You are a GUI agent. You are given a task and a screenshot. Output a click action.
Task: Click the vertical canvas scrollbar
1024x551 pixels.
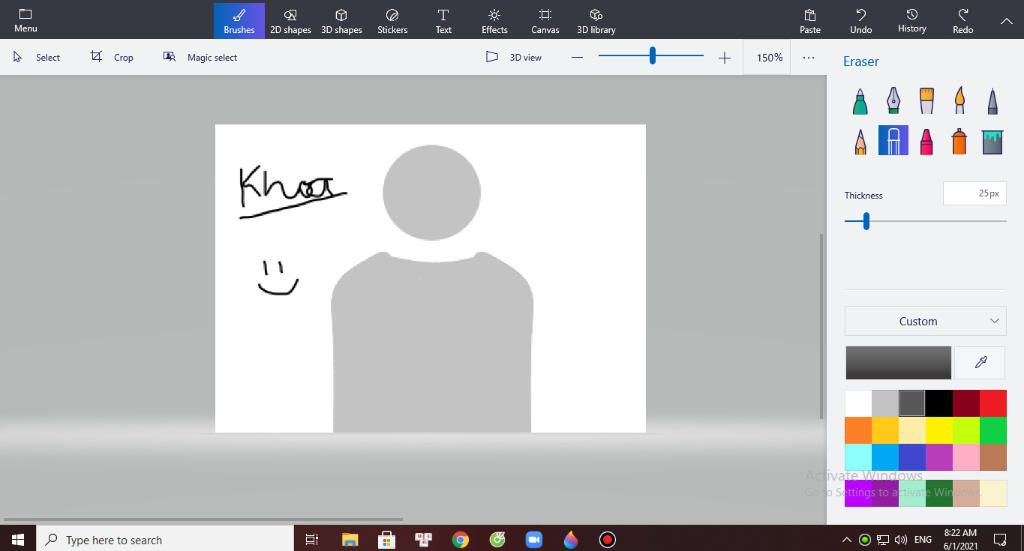pos(822,326)
